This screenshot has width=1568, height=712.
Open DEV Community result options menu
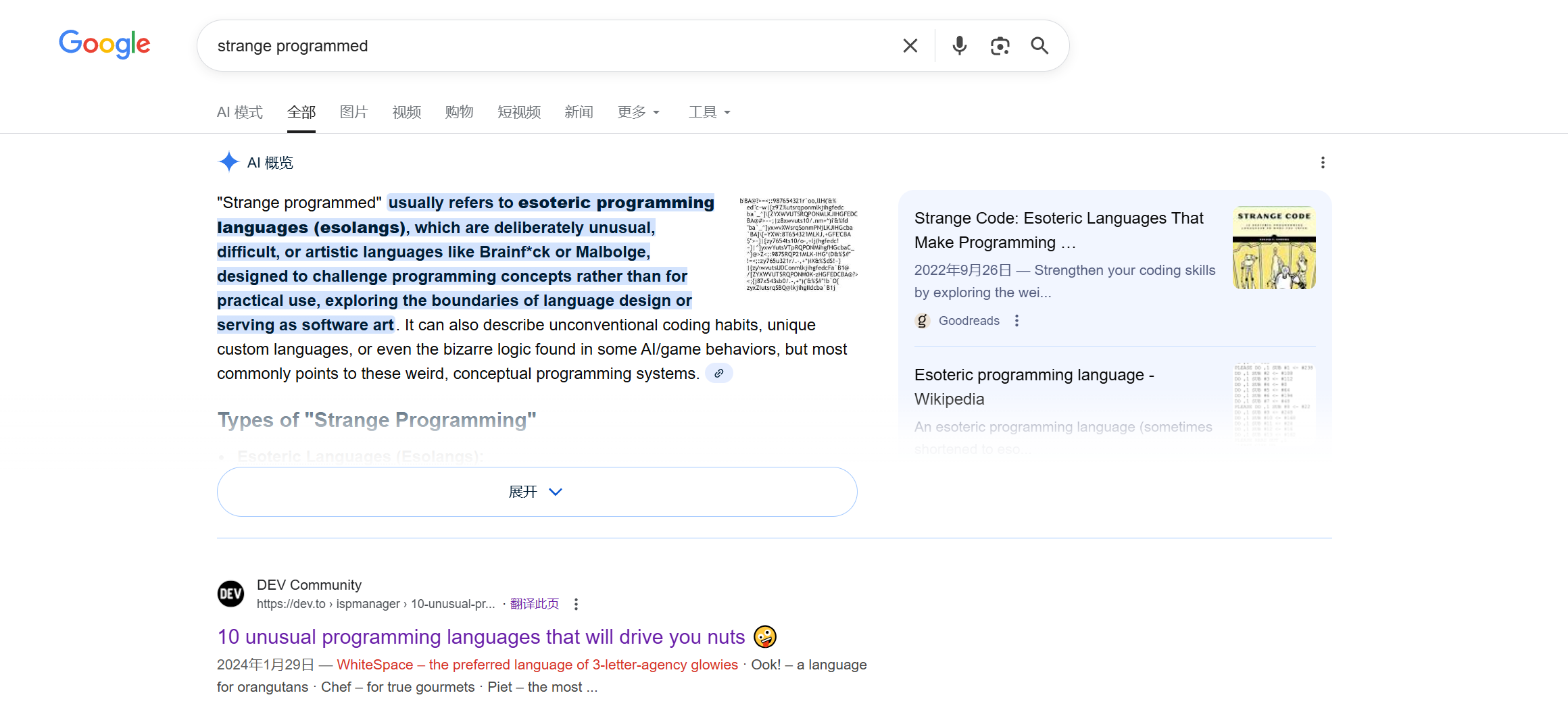tap(576, 604)
